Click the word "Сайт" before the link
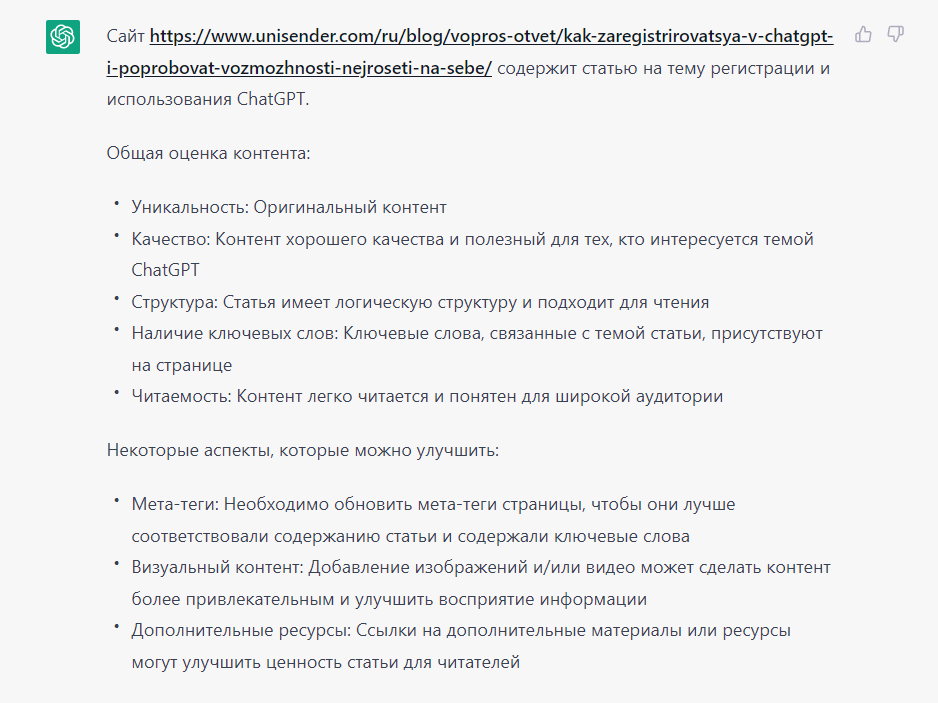Image resolution: width=938 pixels, height=703 pixels. (x=125, y=38)
